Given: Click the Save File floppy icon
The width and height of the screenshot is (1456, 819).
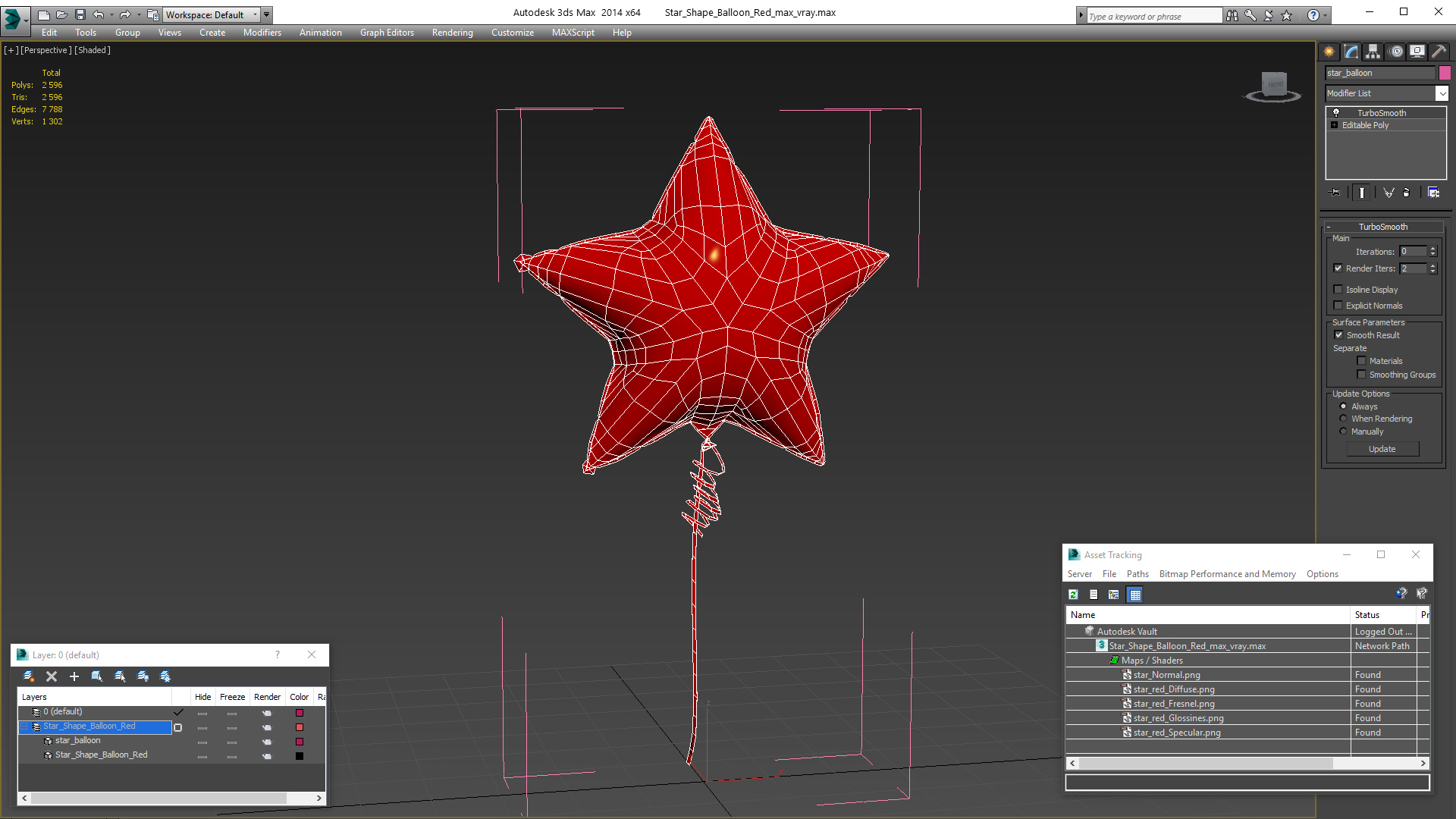Looking at the screenshot, I should coord(80,14).
